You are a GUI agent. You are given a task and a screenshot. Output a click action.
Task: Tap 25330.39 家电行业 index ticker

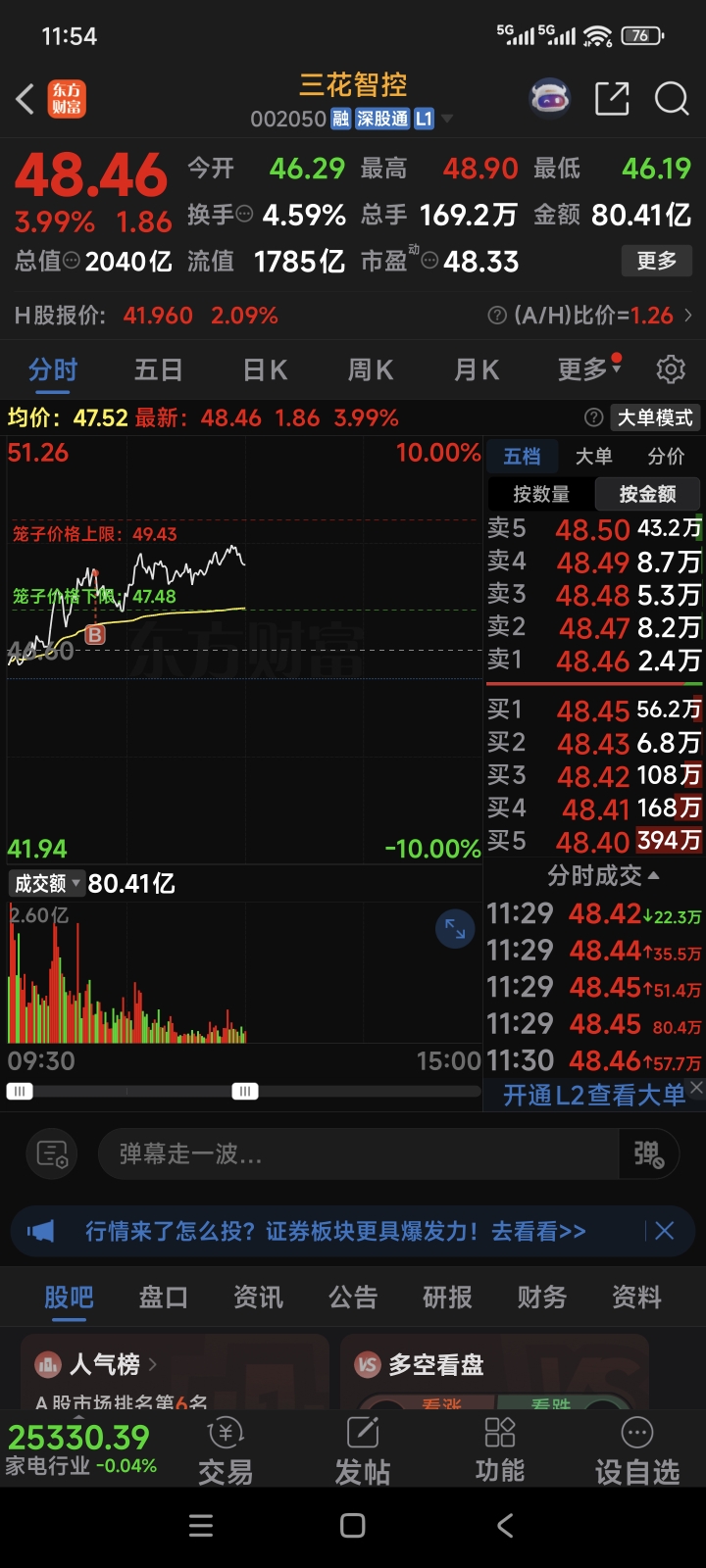[x=81, y=1449]
